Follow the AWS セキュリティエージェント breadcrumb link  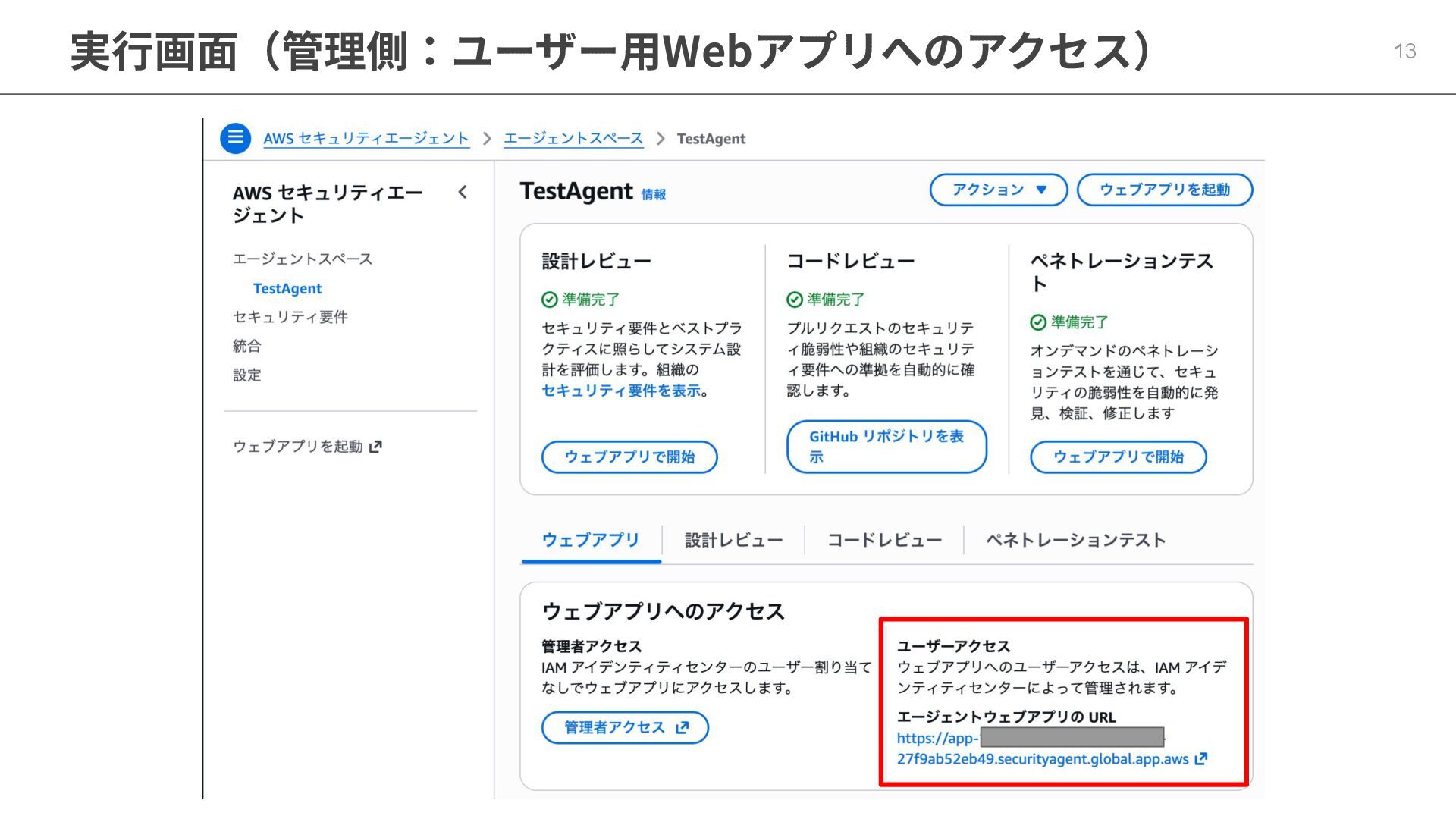point(366,139)
